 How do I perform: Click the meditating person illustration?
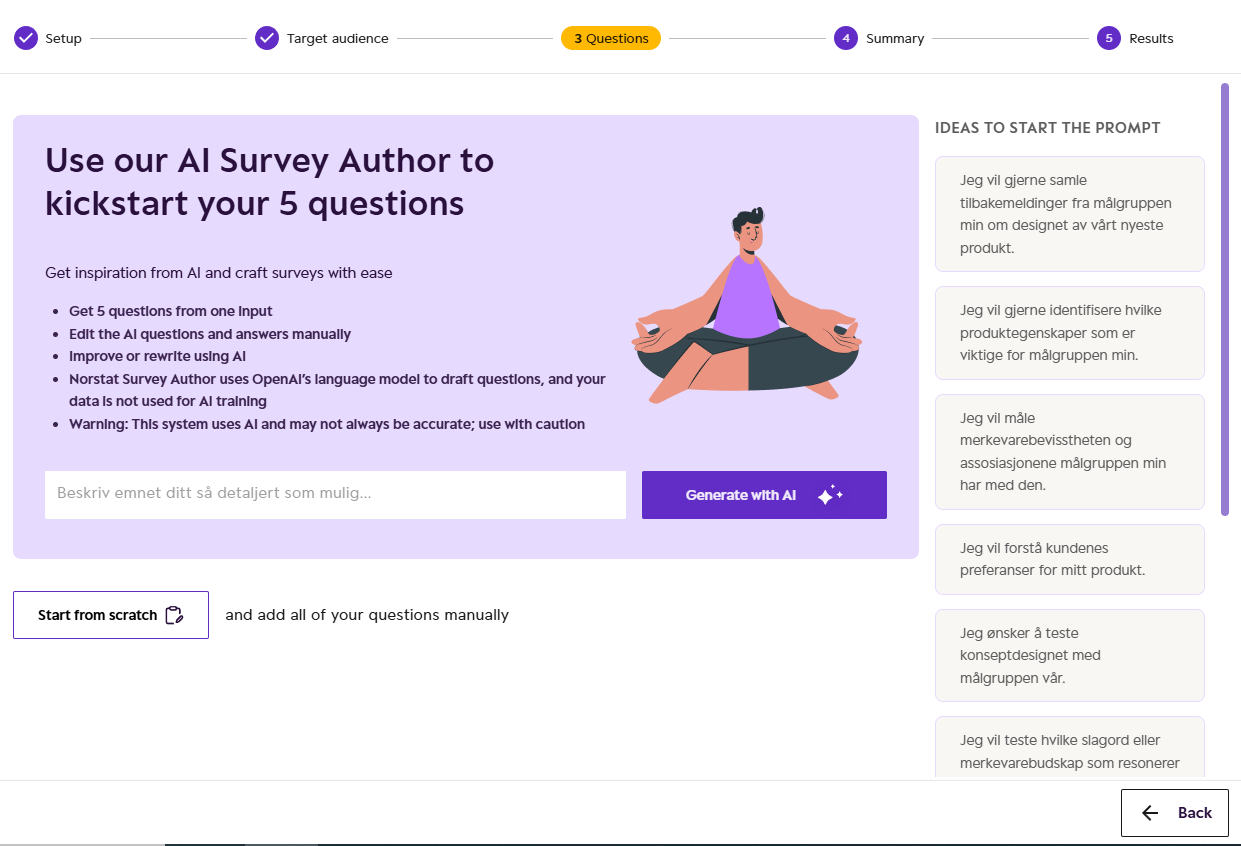tap(746, 305)
